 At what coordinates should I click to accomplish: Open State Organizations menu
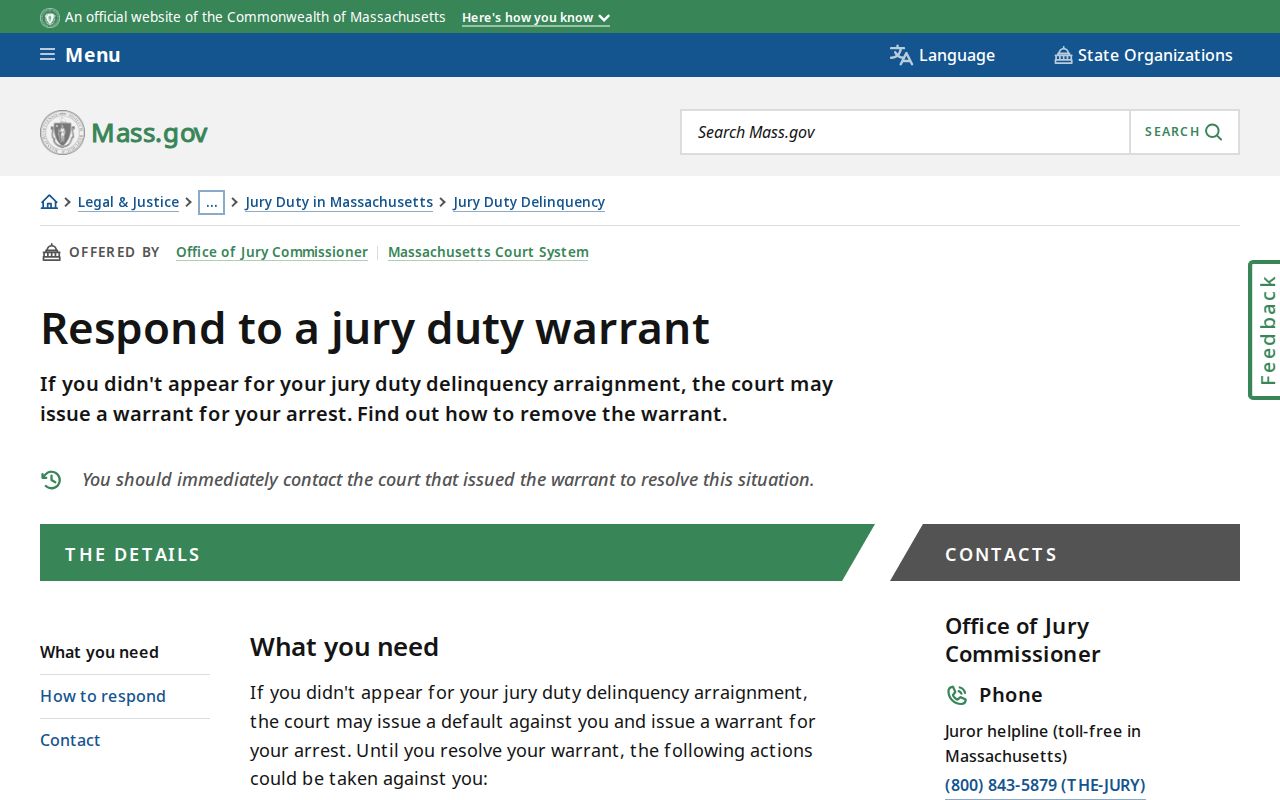point(1143,55)
